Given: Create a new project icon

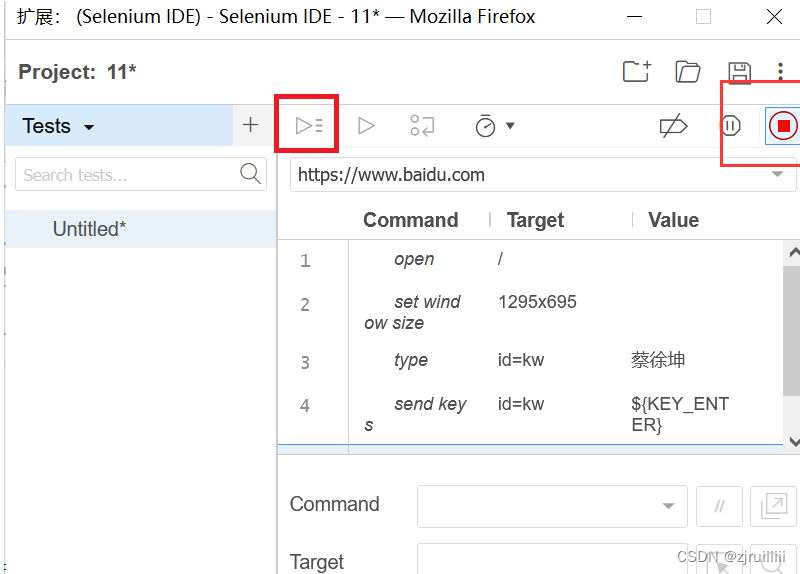Looking at the screenshot, I should coord(637,71).
